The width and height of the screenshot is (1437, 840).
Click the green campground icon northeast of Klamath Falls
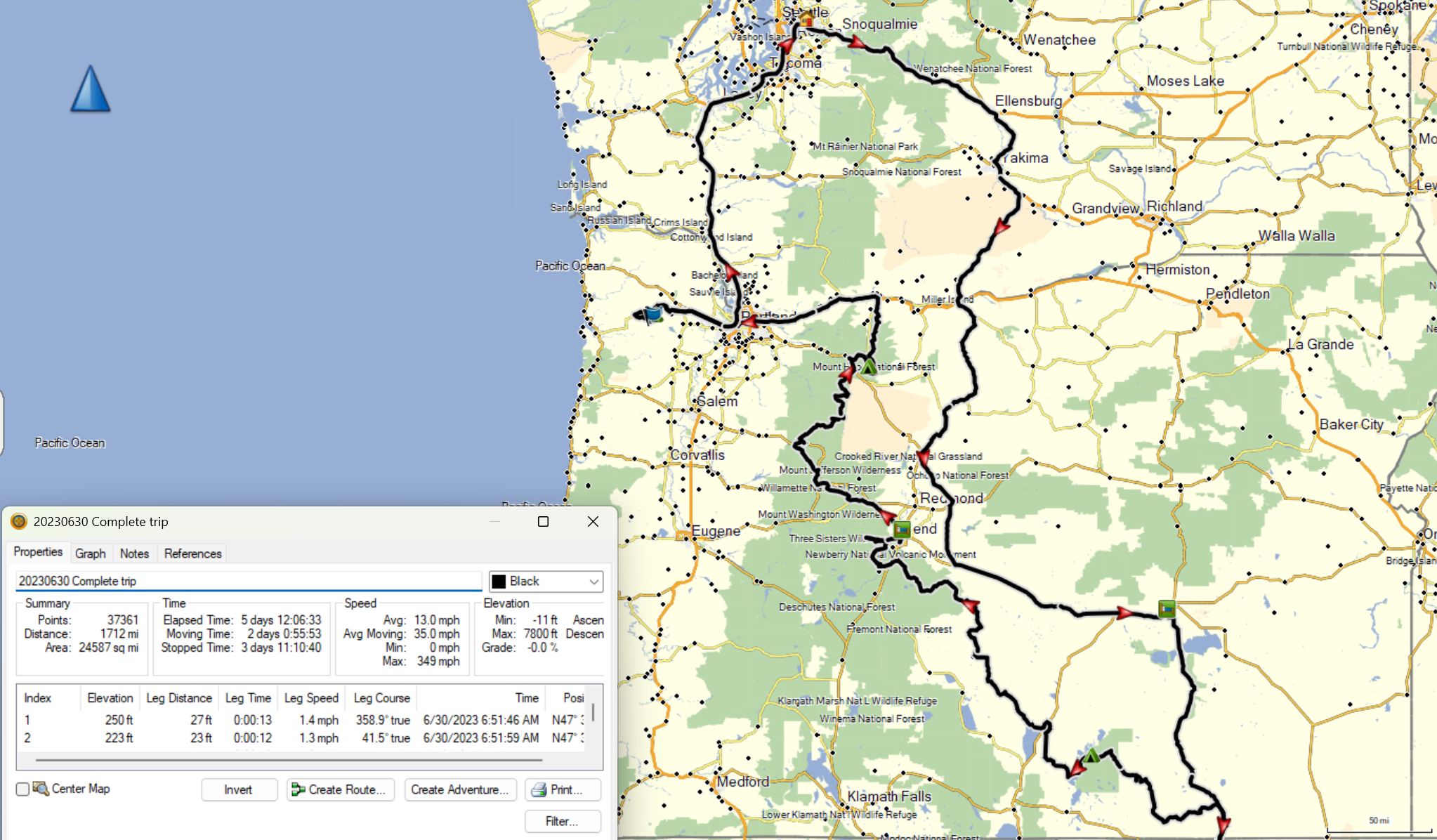coord(1091,756)
